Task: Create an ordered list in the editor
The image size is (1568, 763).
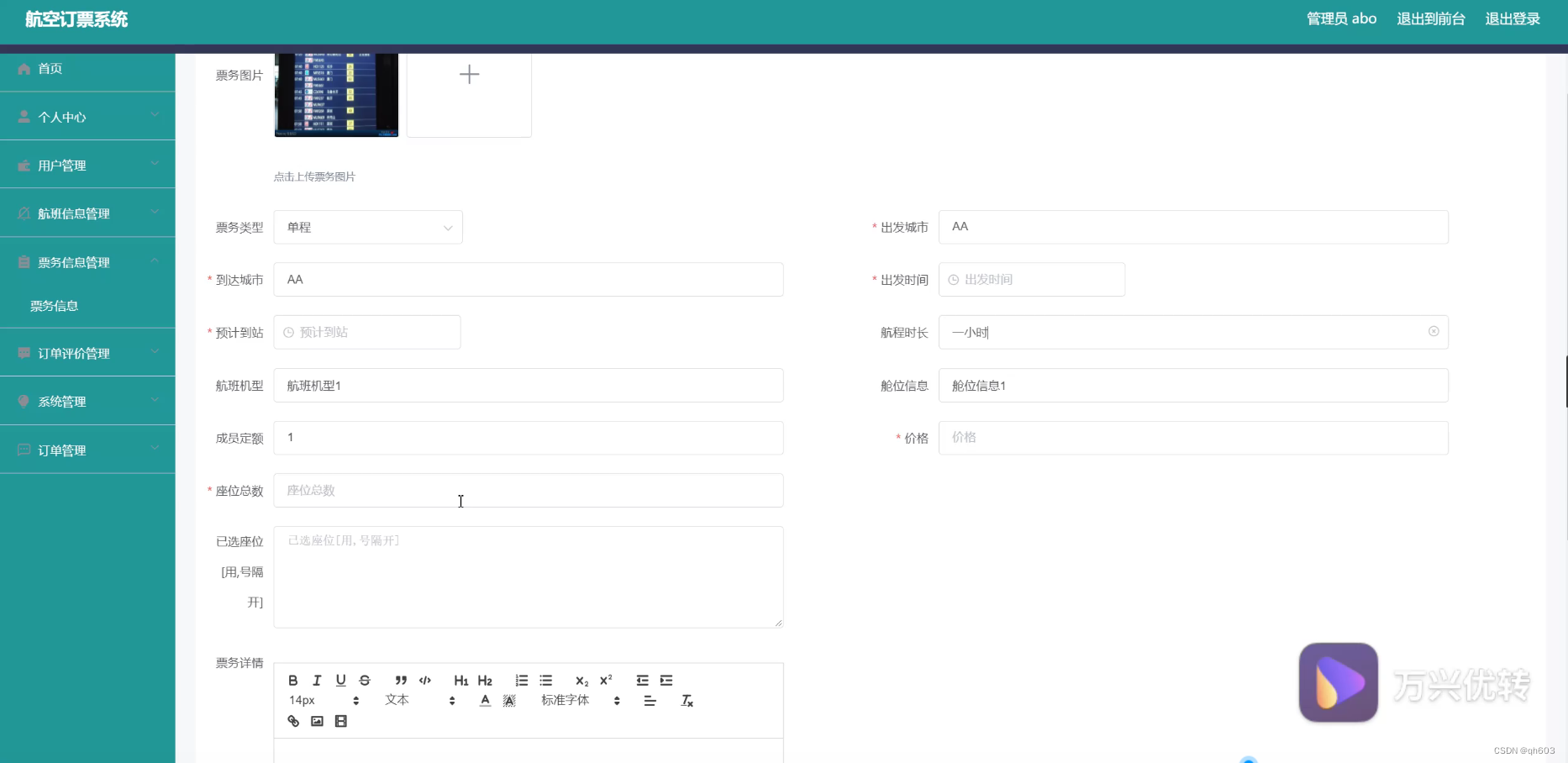Action: click(521, 681)
